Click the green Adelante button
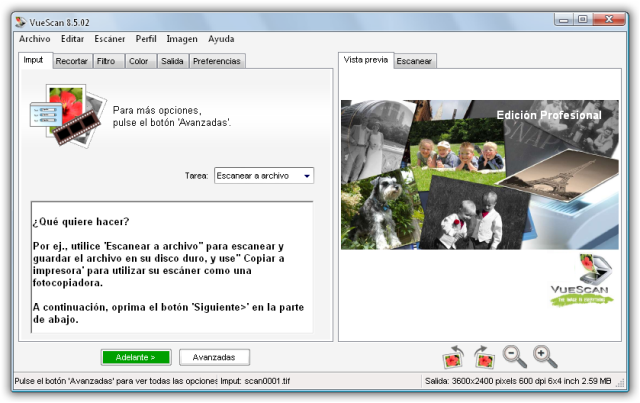 click(136, 357)
